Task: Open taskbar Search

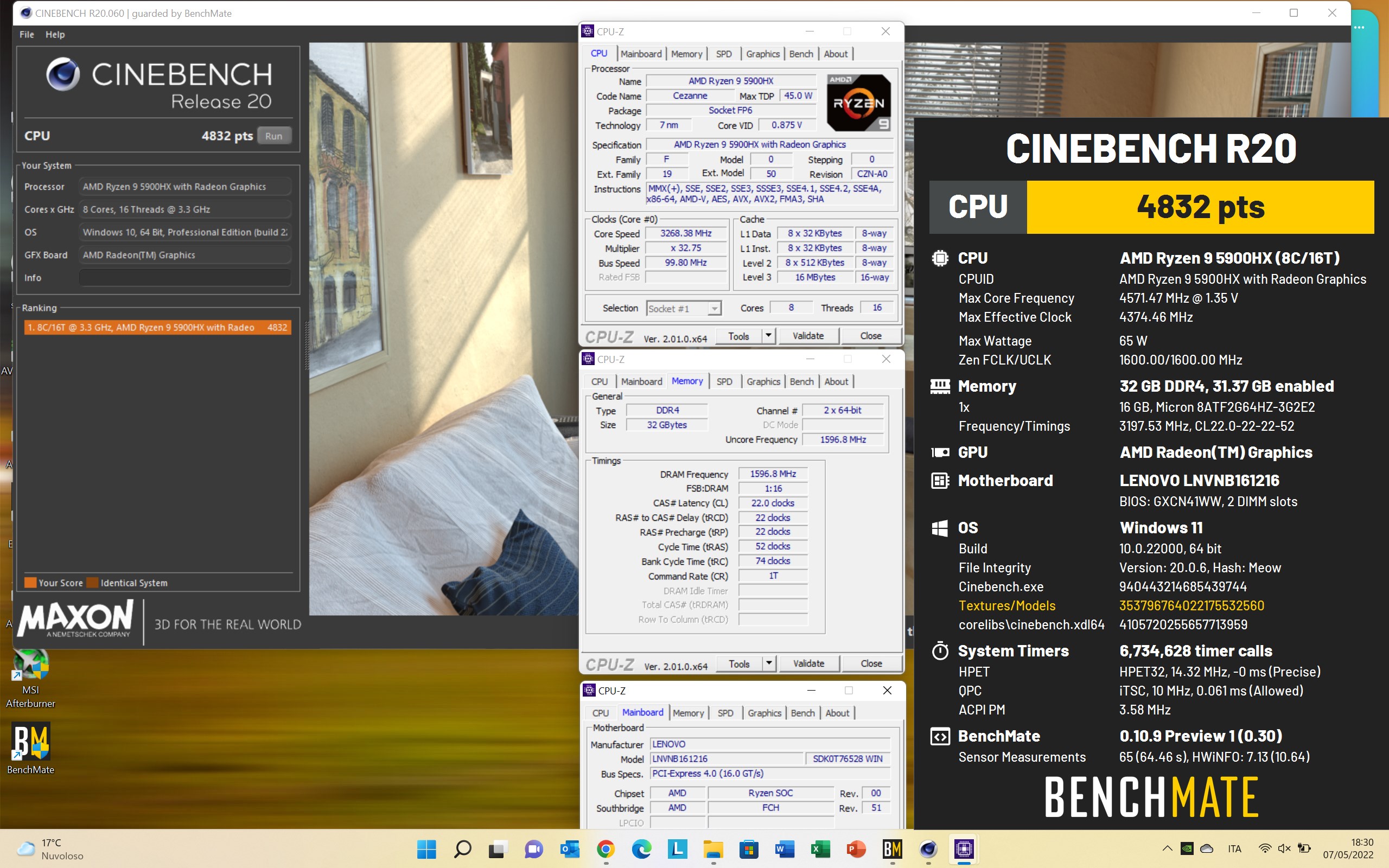Action: click(x=462, y=848)
